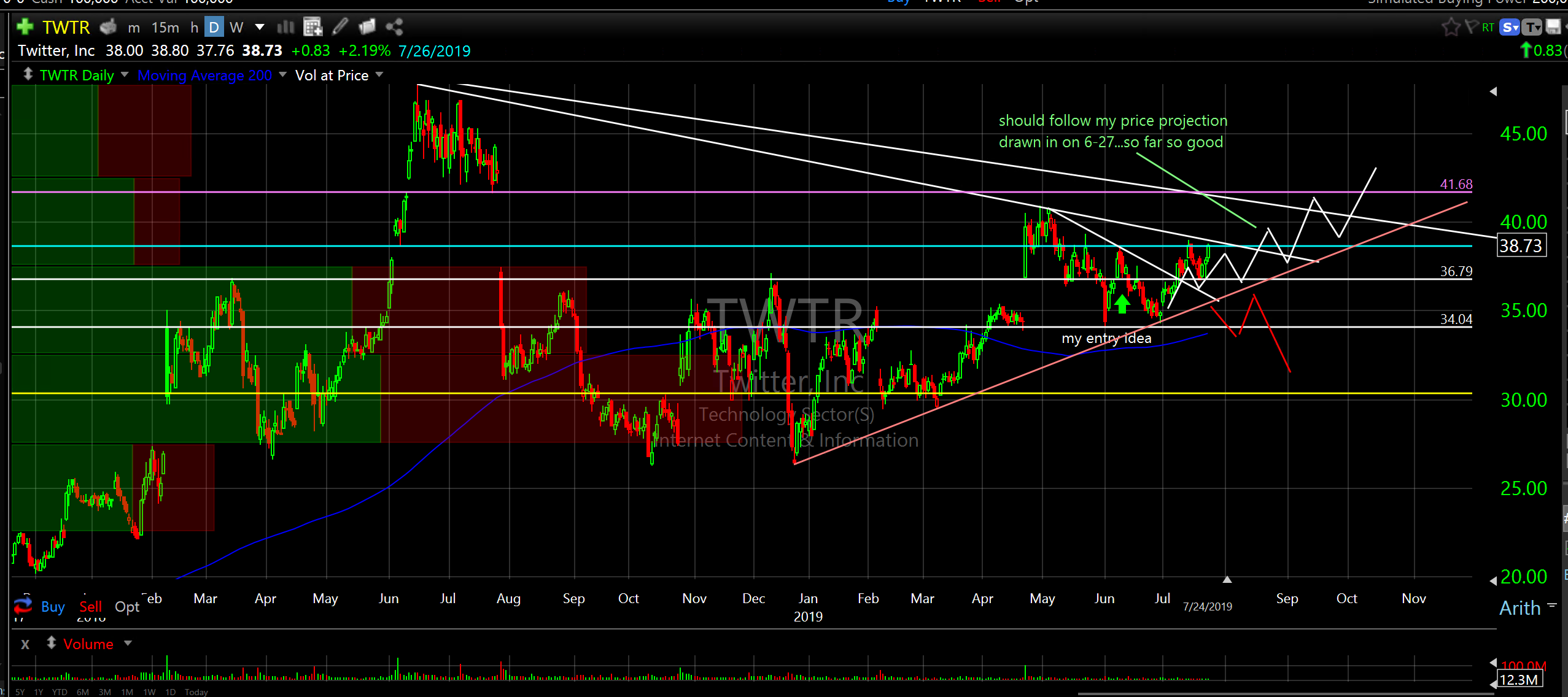The width and height of the screenshot is (1568, 697).
Task: Toggle Arith scale mode label
Action: pyautogui.click(x=1520, y=608)
